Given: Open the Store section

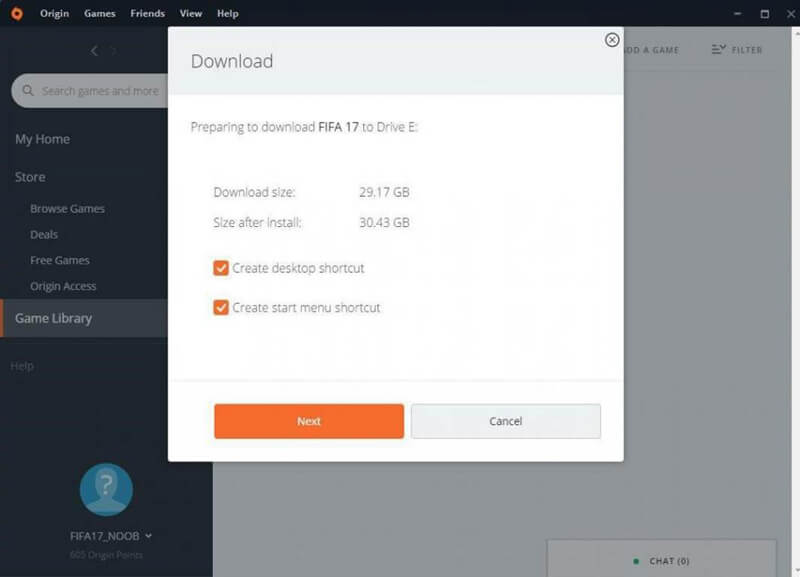Looking at the screenshot, I should (x=30, y=177).
